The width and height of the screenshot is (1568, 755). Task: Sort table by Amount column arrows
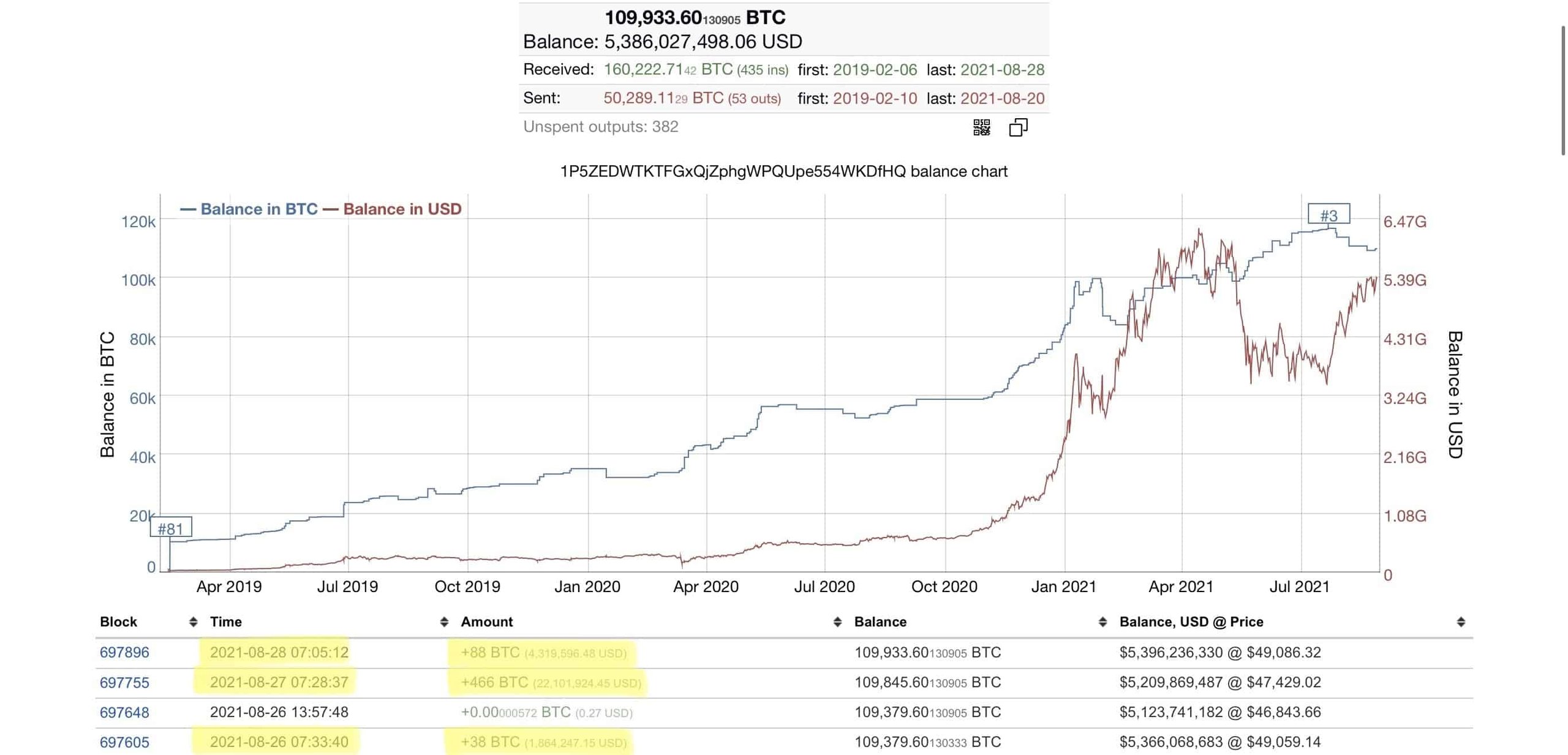click(x=837, y=622)
